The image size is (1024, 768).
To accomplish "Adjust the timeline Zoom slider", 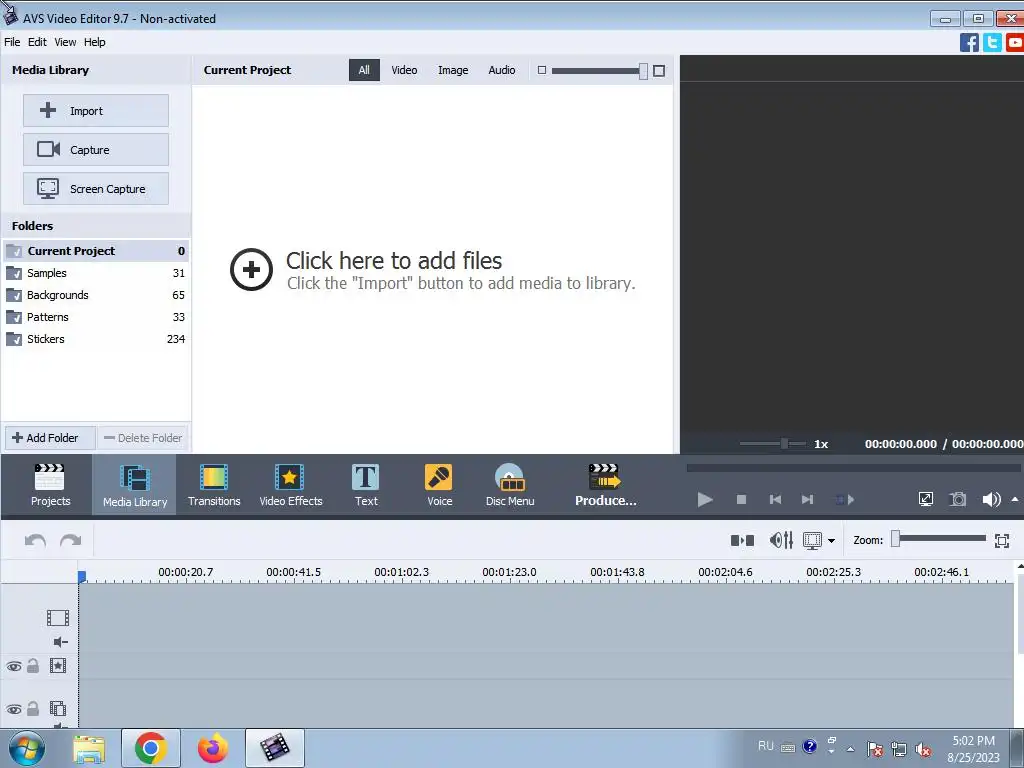I will point(896,539).
